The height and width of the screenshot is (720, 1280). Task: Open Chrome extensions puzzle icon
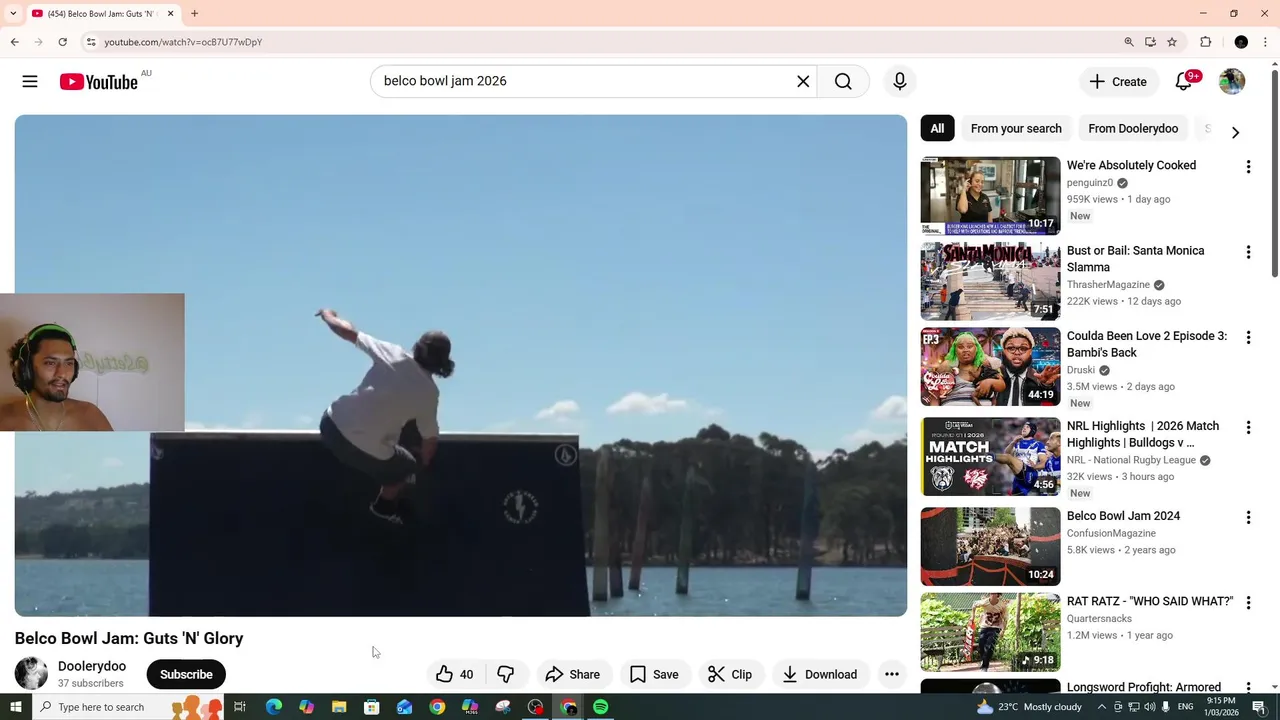tap(1206, 42)
